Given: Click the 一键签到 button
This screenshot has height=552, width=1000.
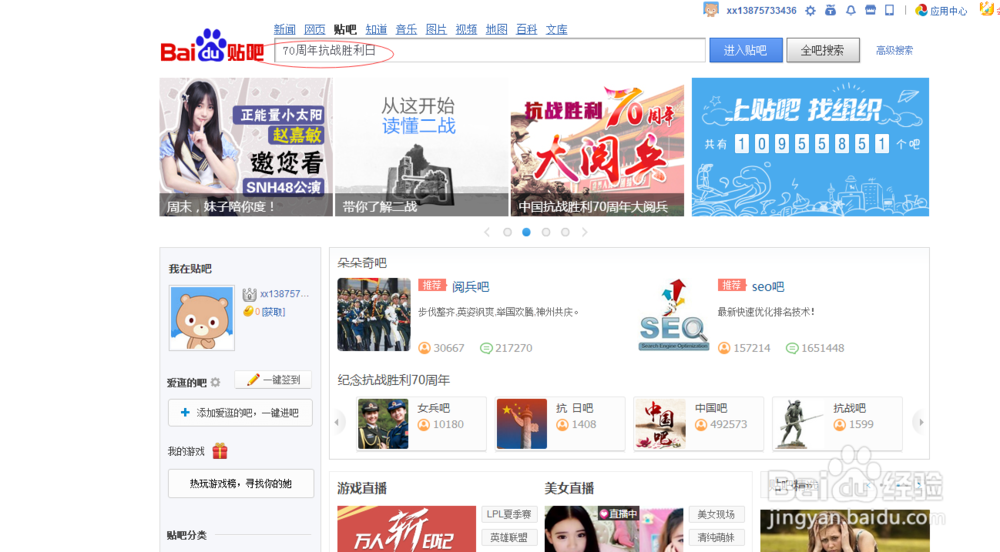Looking at the screenshot, I should [x=273, y=380].
